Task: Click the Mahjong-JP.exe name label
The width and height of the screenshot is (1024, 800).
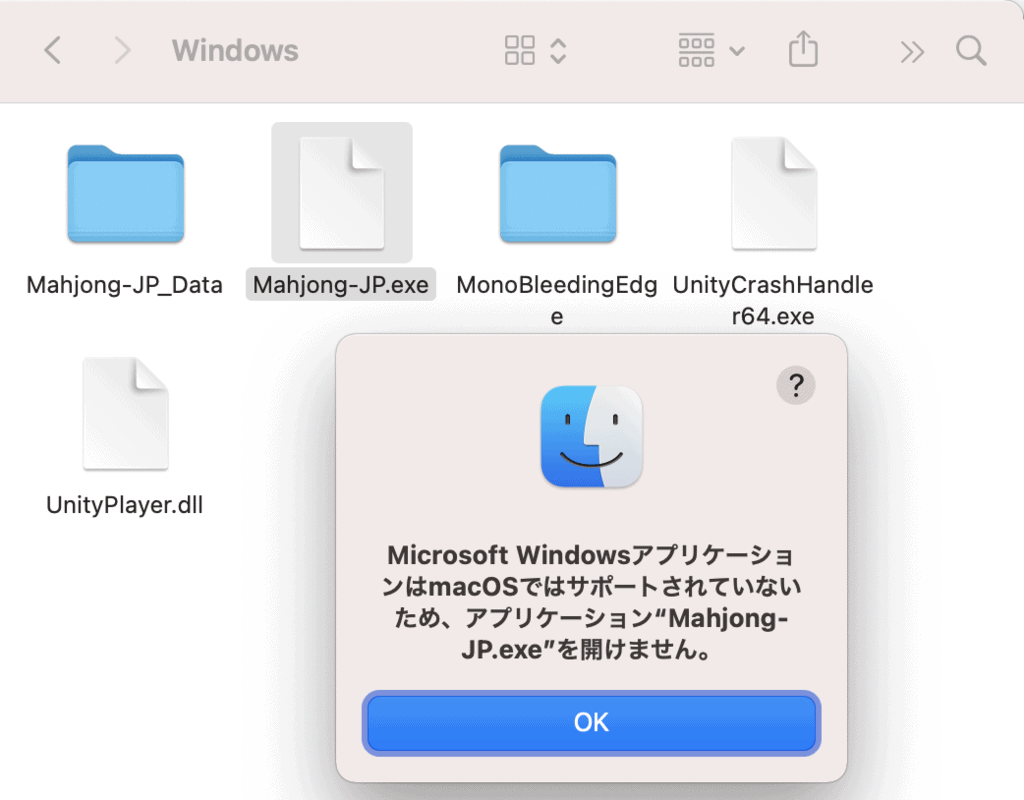Action: (x=341, y=285)
